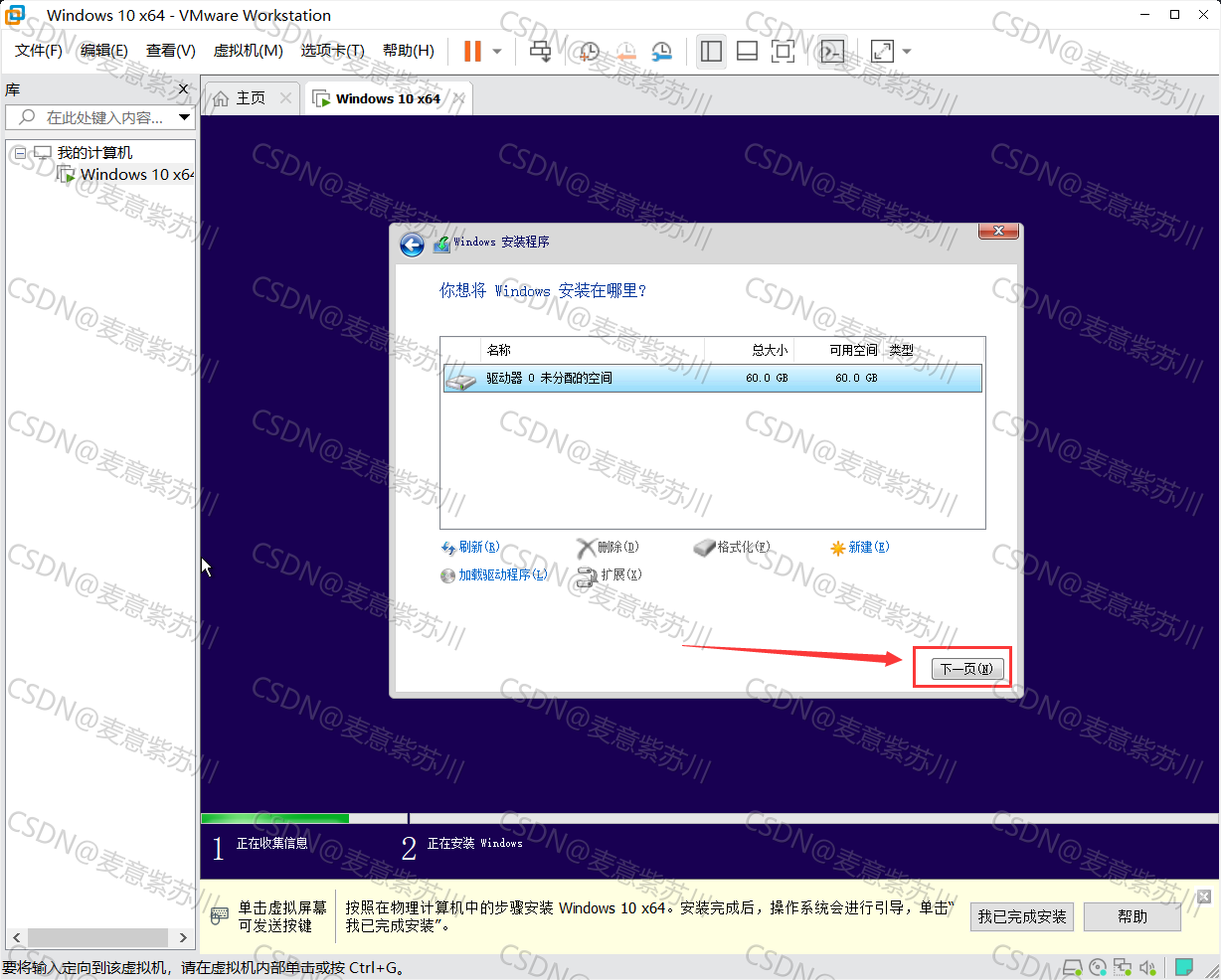
Task: Open the 选项卡(T) menu
Action: (x=332, y=51)
